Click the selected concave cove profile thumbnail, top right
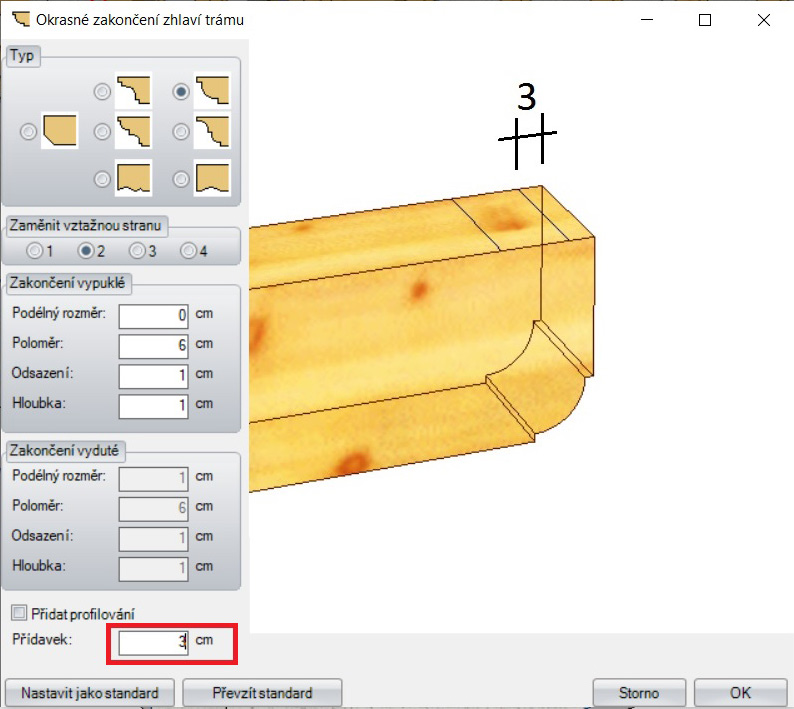Image resolution: width=794 pixels, height=709 pixels. (x=212, y=91)
